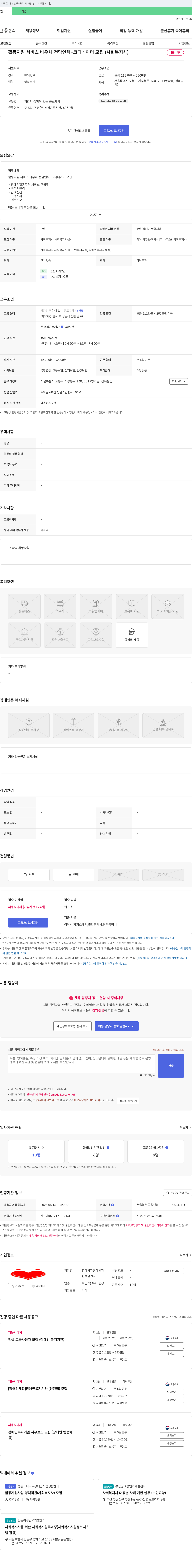192x1568 pixels.
Task: Click 고용24 입사지원 button under 접수 마감일
Action: [28, 923]
